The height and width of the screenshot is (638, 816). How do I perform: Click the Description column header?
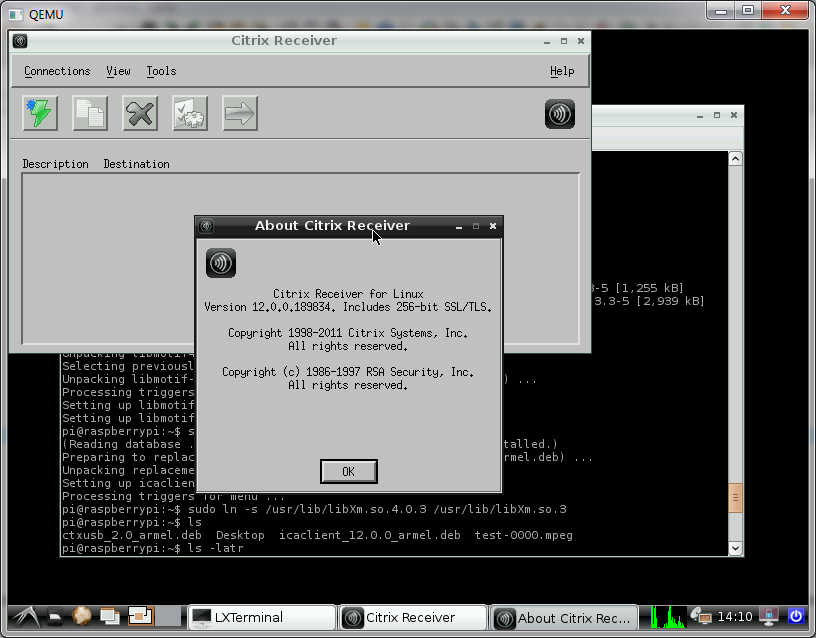tap(55, 164)
